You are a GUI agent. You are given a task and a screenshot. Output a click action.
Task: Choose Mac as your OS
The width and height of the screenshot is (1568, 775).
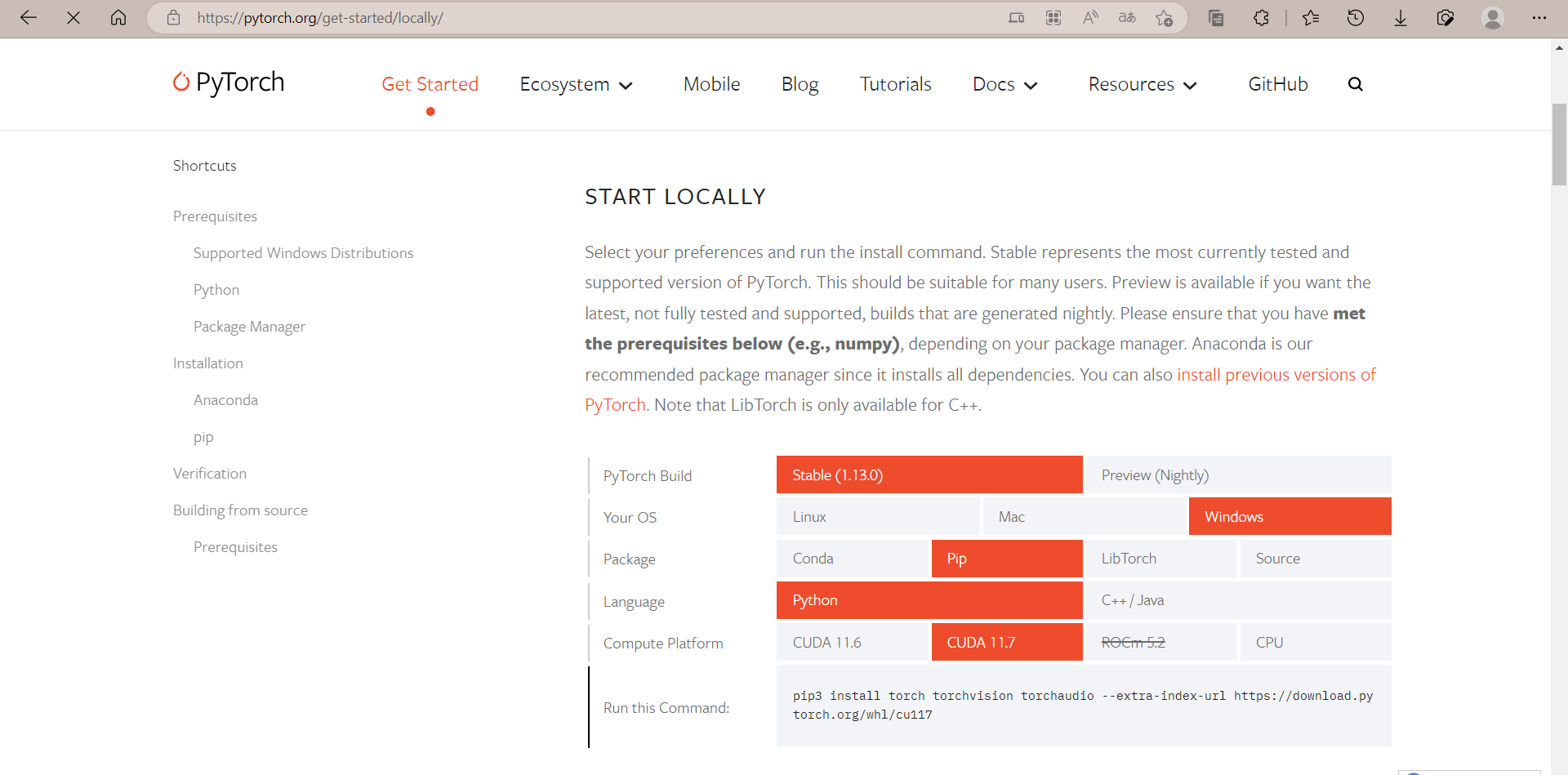tap(1084, 516)
